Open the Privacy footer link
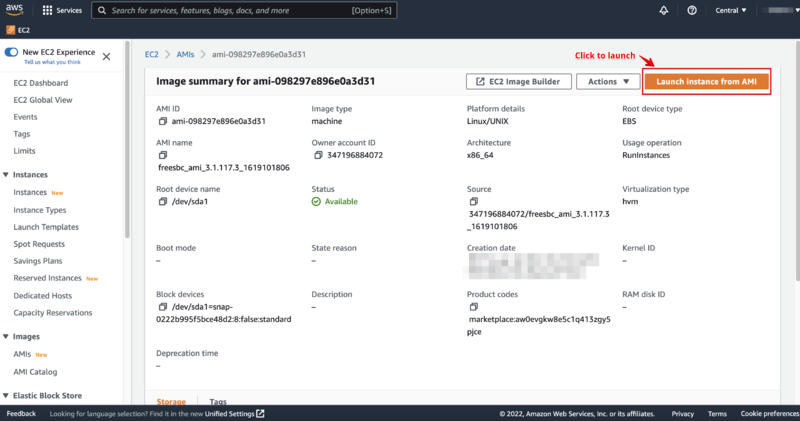The height and width of the screenshot is (421, 800). [683, 413]
